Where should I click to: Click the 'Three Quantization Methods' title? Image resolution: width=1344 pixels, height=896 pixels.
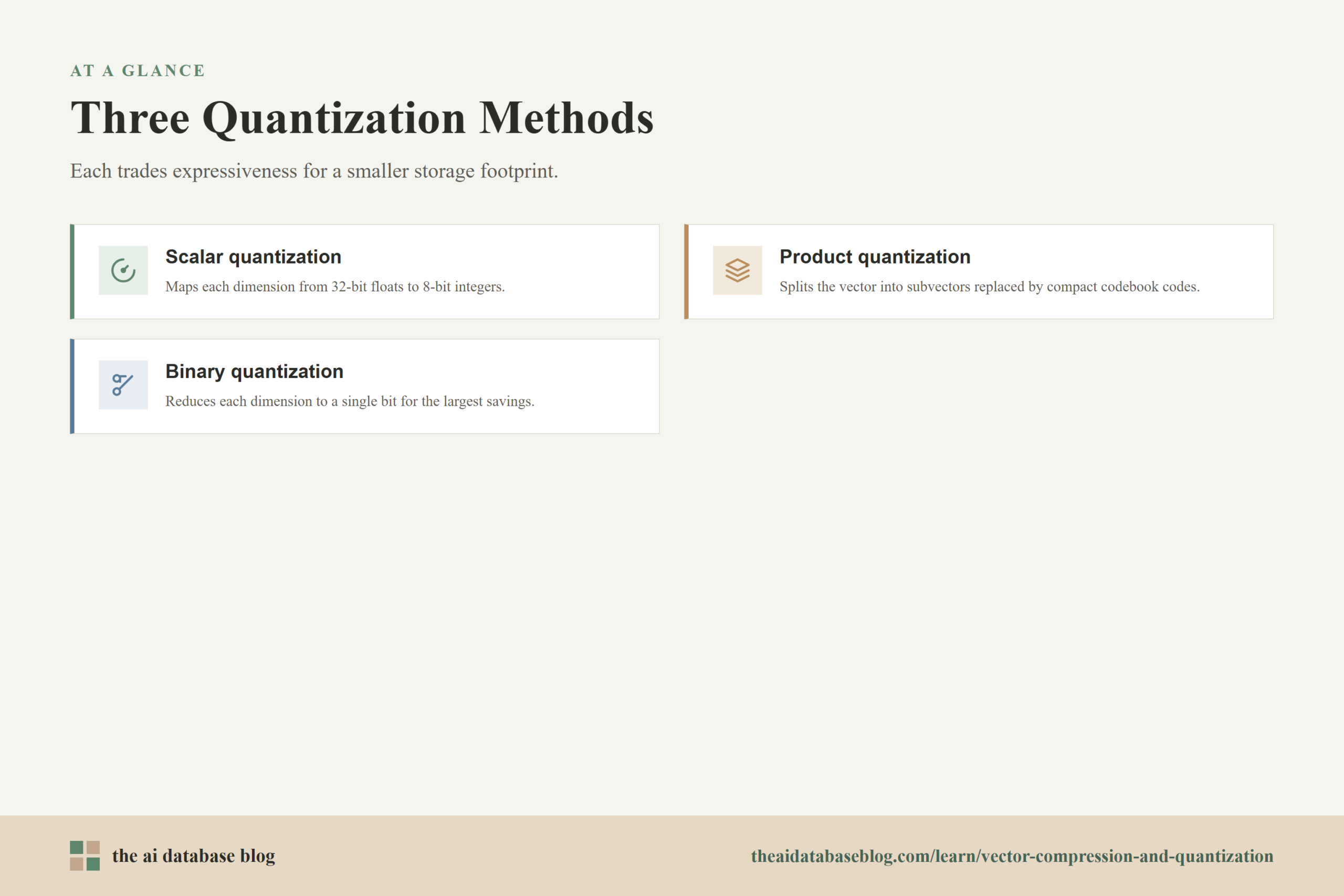coord(362,118)
